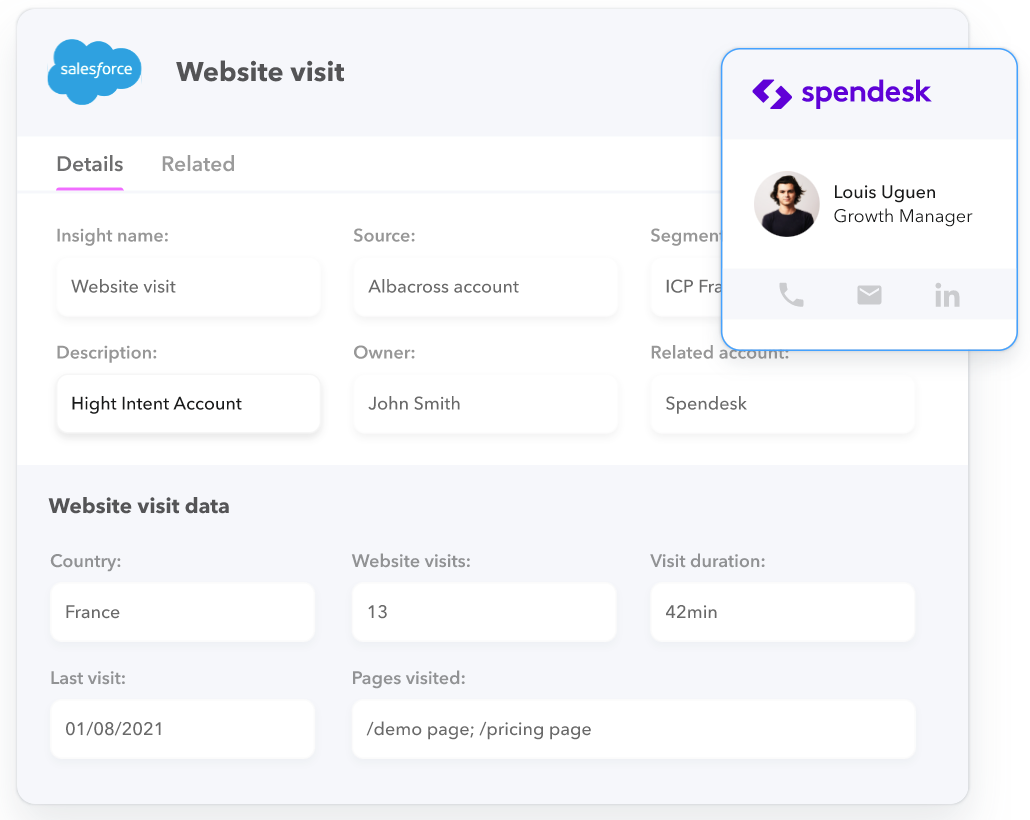Click the Visit duration field '42min'
This screenshot has width=1030, height=820.
click(782, 612)
